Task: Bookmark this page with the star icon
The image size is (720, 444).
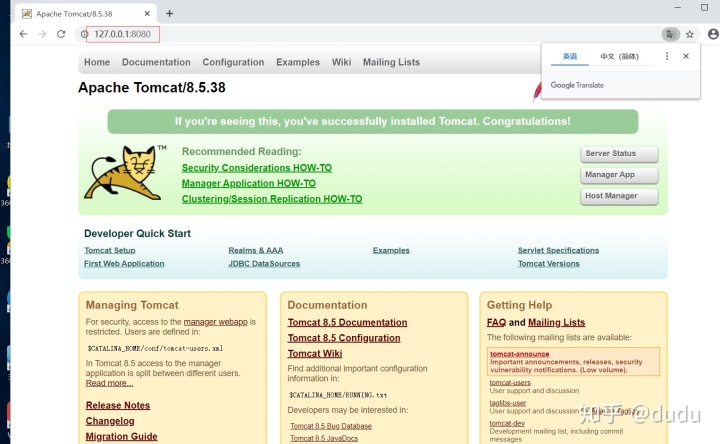Action: point(690,34)
